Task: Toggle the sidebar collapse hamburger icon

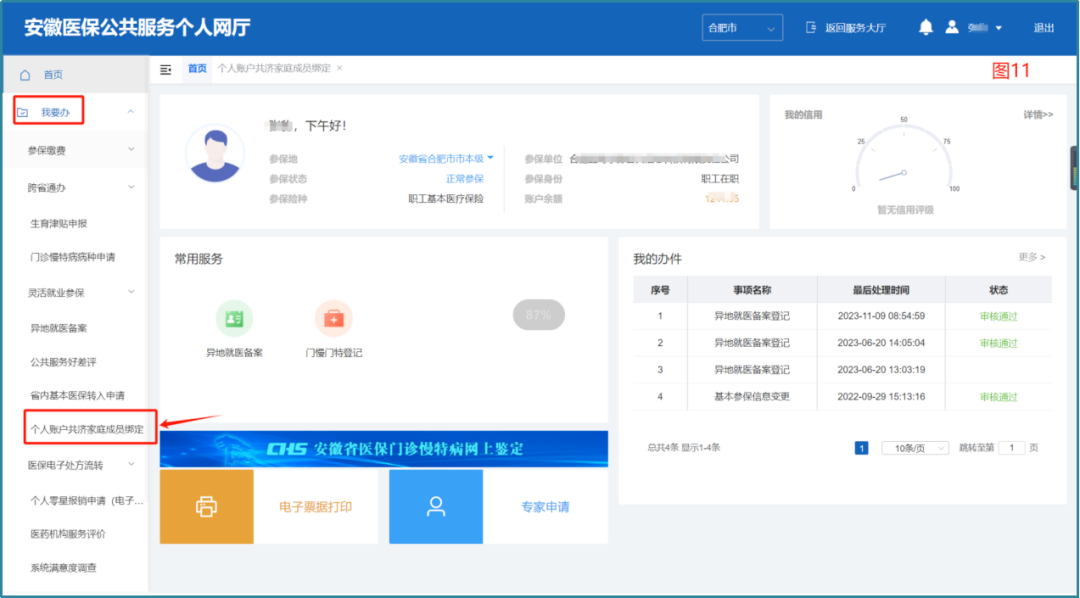Action: 165,69
